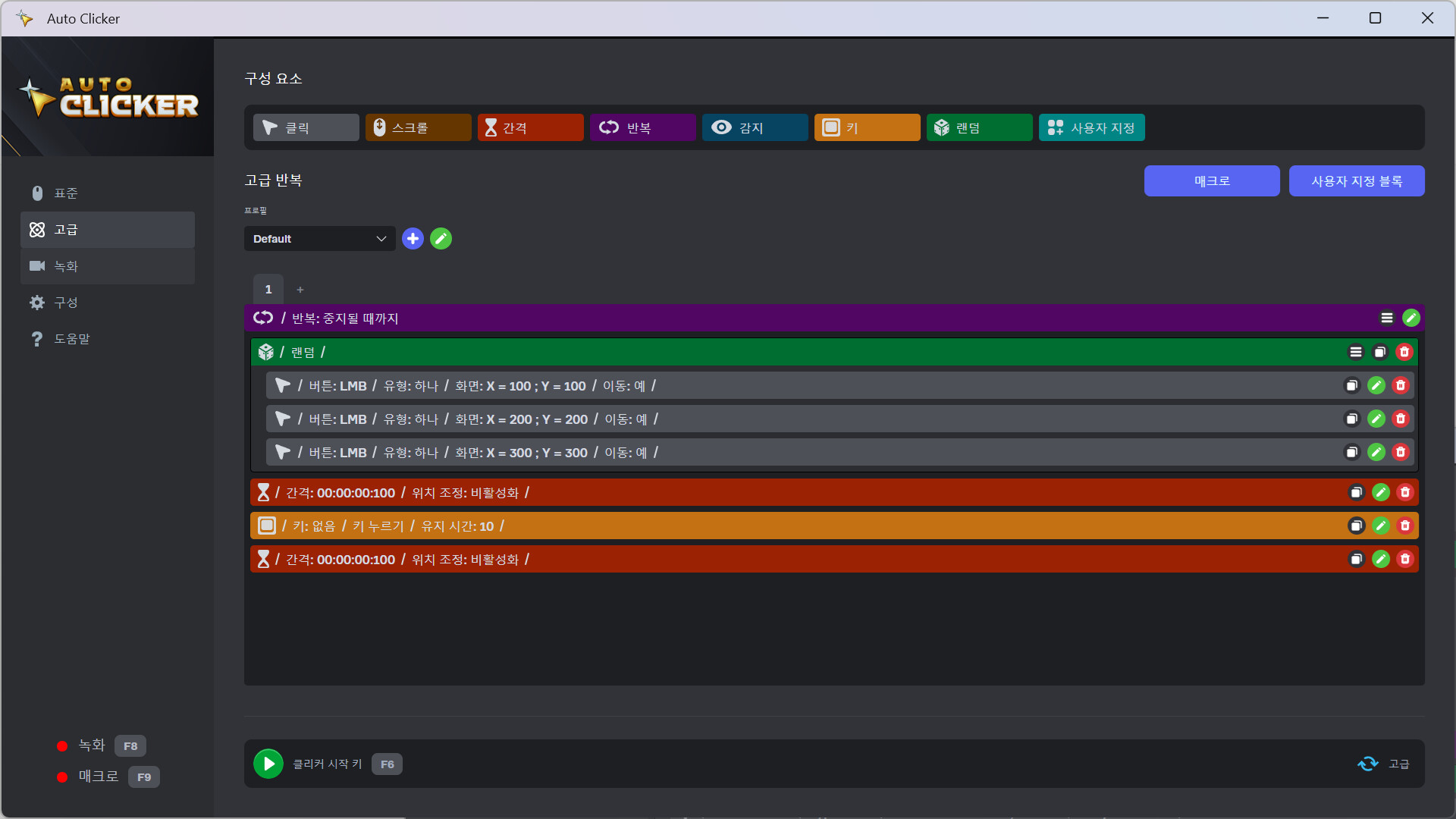The height and width of the screenshot is (819, 1456).
Task: Open the 구성 settings sidebar item
Action: pos(108,303)
